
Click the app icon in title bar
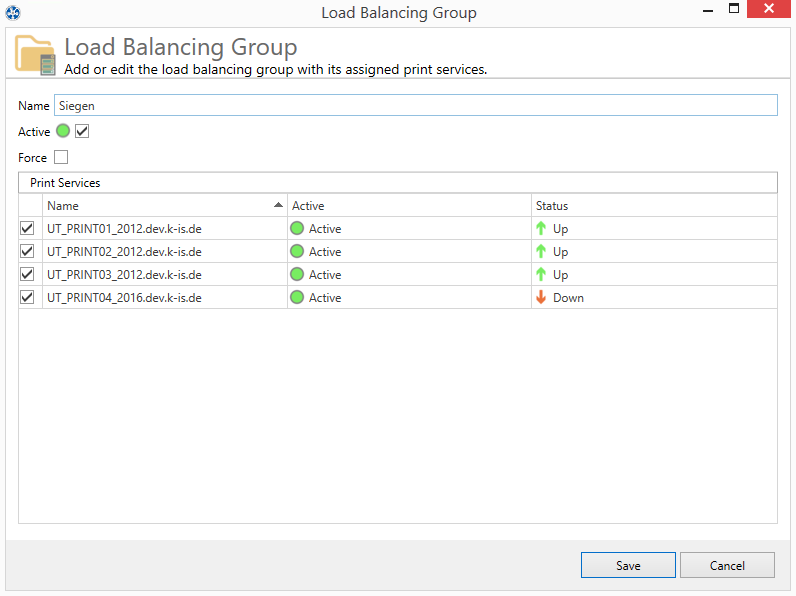click(x=13, y=13)
